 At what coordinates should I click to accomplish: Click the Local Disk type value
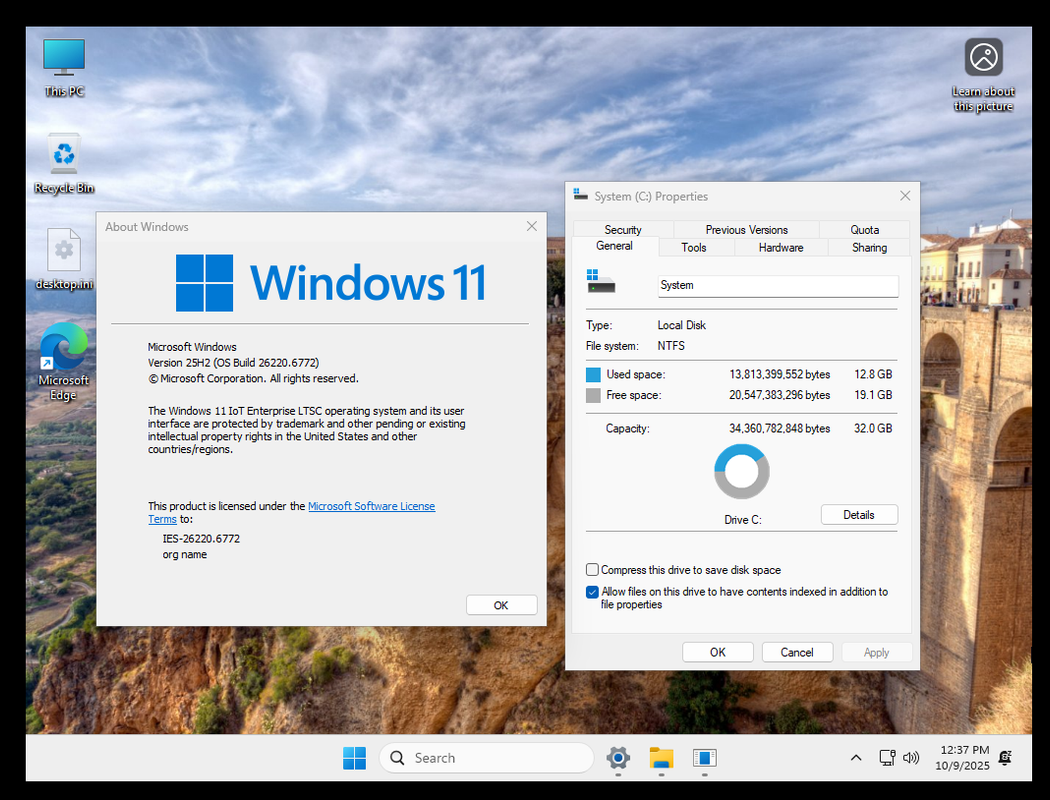(x=682, y=325)
